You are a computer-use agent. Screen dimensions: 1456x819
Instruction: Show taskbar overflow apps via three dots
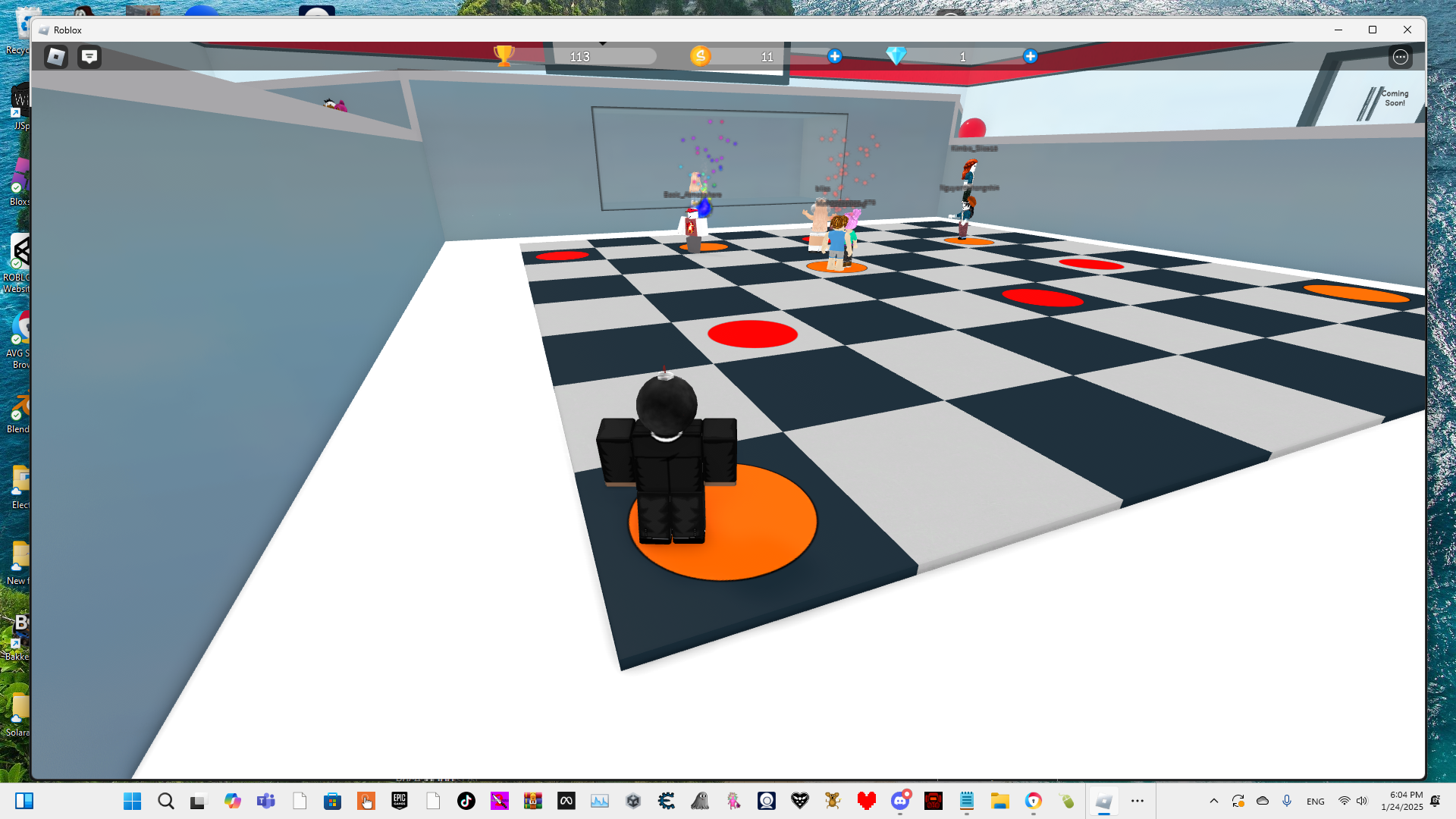pyautogui.click(x=1137, y=801)
